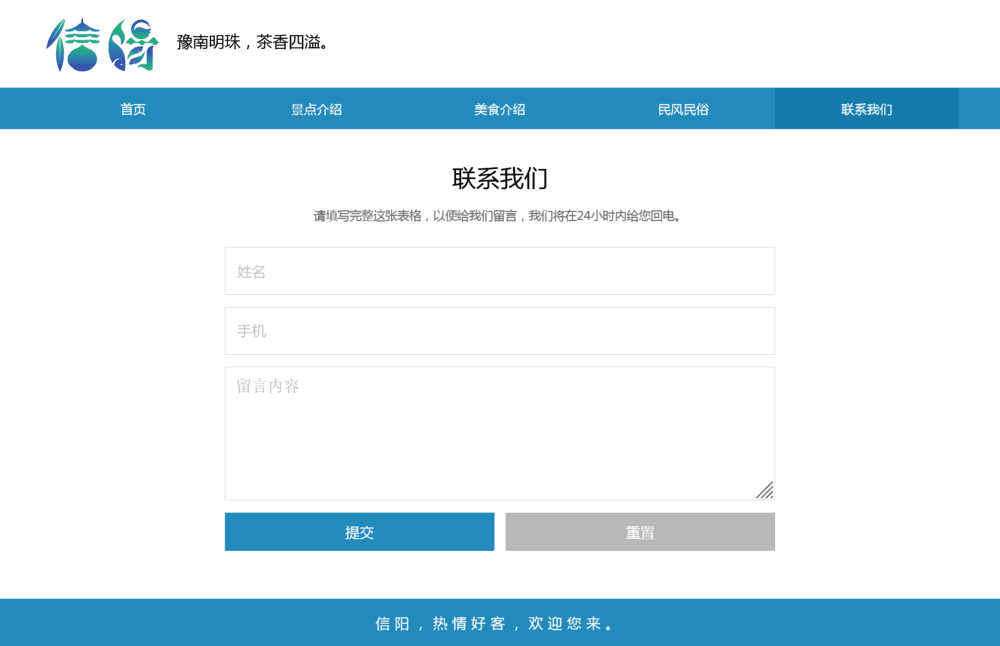Open the 民风民俗 navigation item
The width and height of the screenshot is (1000, 646).
pos(683,109)
